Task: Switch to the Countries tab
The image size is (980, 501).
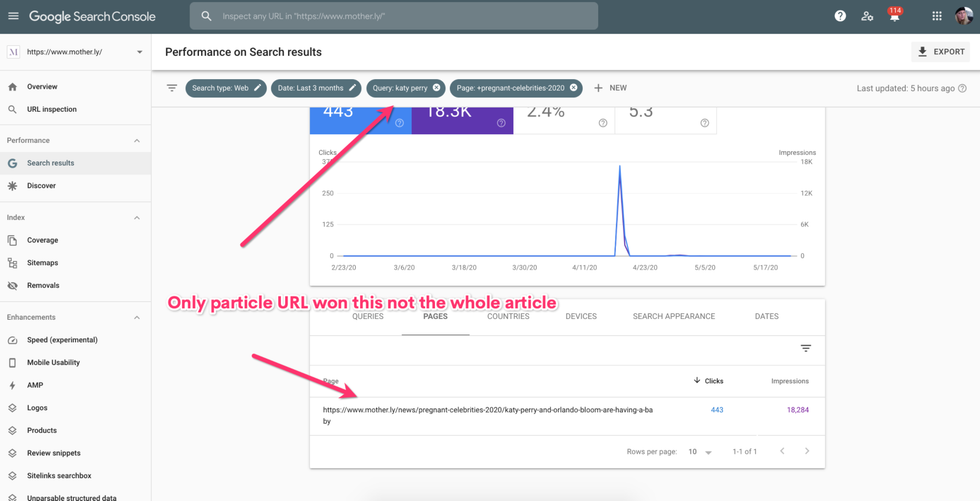Action: (508, 316)
